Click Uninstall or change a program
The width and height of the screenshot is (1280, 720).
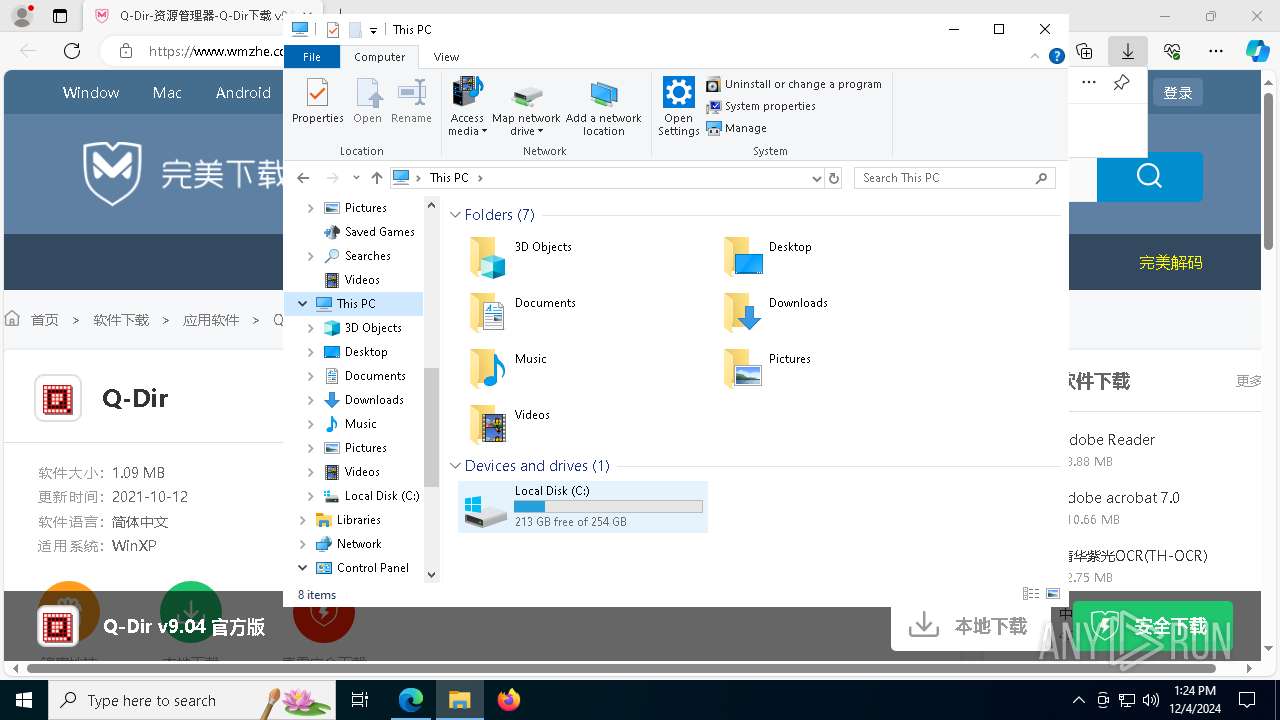click(794, 84)
